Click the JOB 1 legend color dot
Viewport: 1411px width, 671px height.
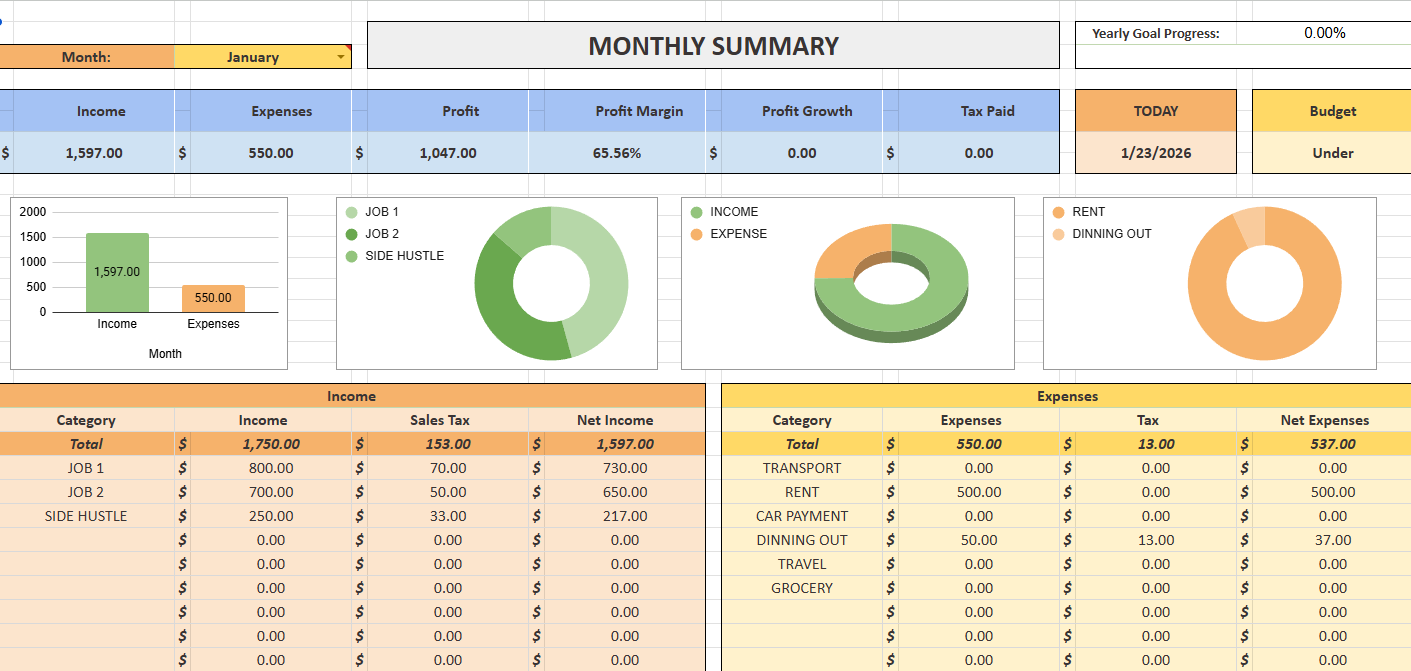351,212
